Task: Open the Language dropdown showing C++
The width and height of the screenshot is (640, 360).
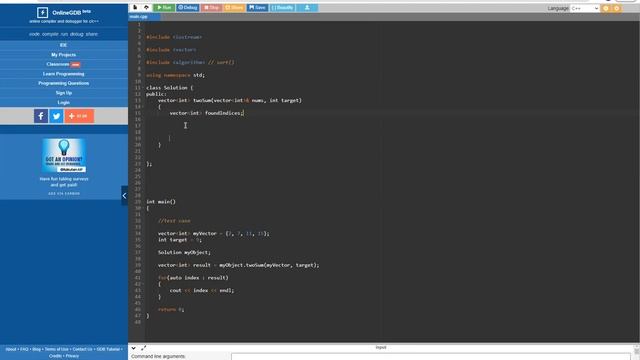Action: tap(584, 8)
